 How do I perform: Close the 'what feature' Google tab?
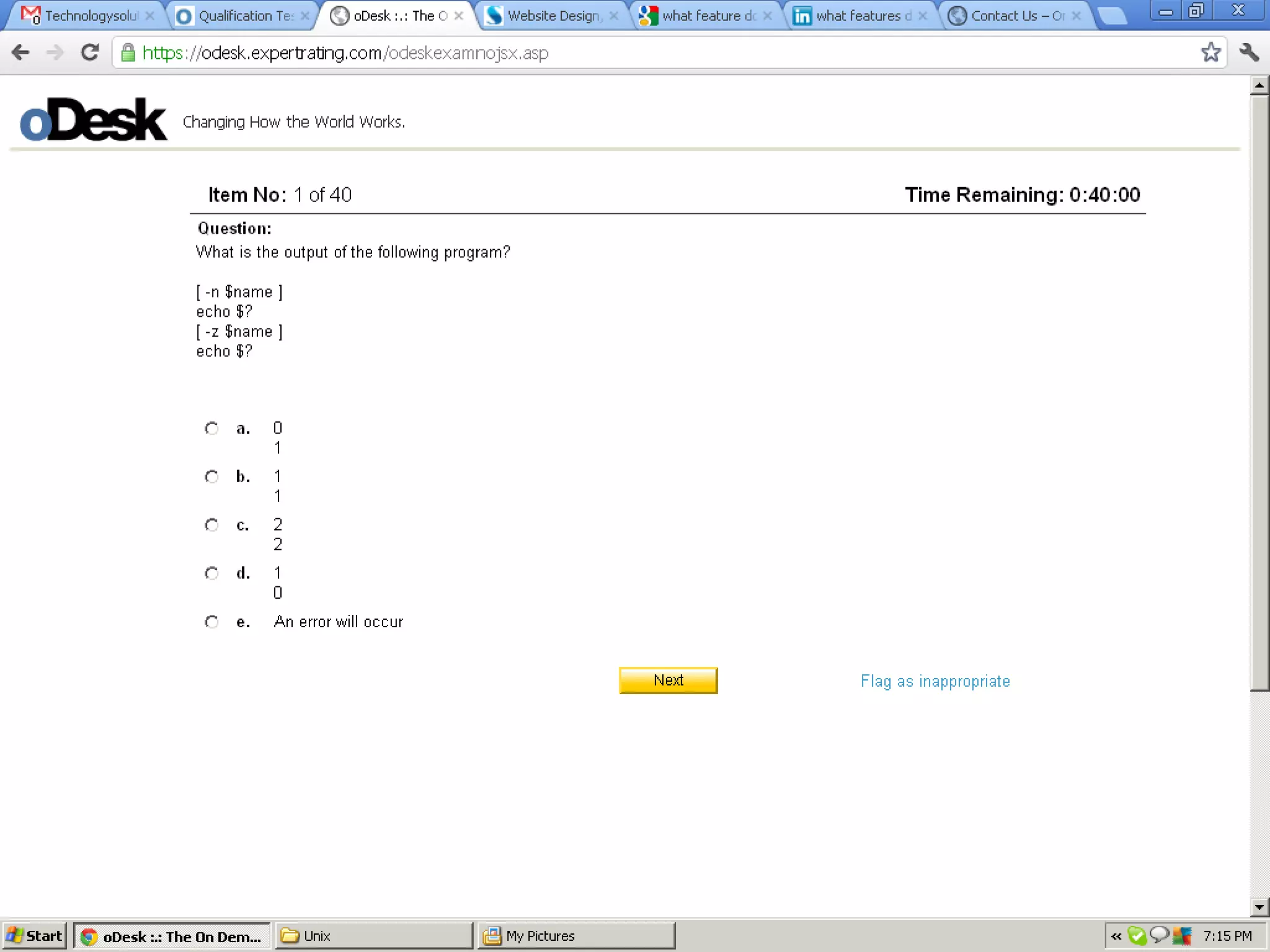click(768, 16)
